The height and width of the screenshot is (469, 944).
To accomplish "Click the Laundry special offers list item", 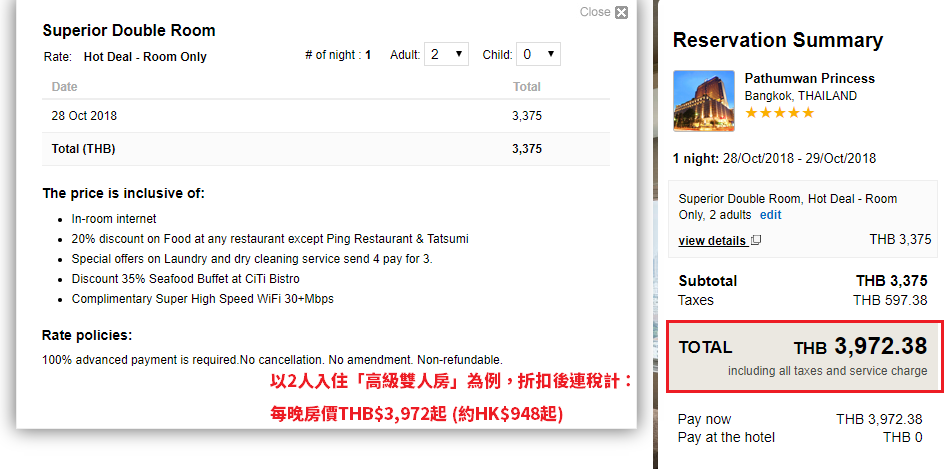I will tap(252, 259).
